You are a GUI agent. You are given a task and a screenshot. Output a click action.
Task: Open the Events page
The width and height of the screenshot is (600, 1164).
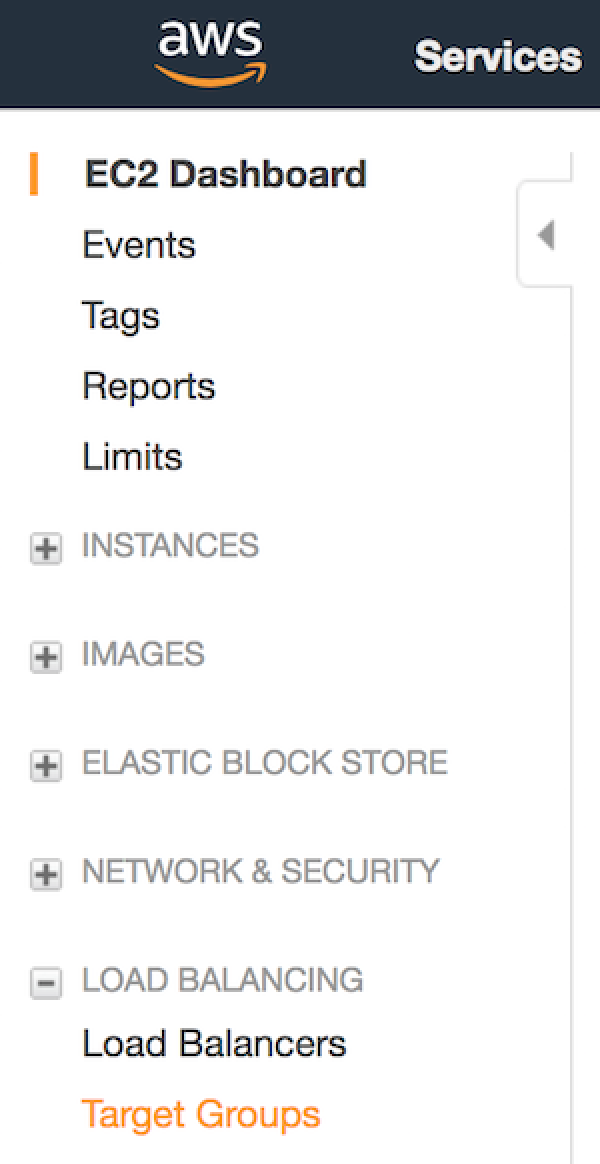(139, 245)
